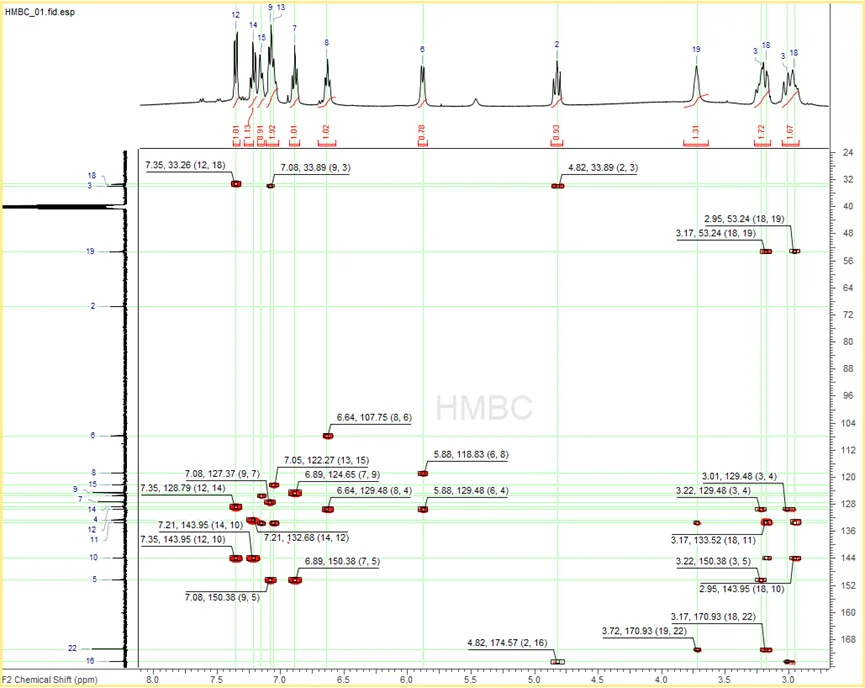Select the 0.78 integral value label
This screenshot has height=688, width=865.
(x=422, y=132)
